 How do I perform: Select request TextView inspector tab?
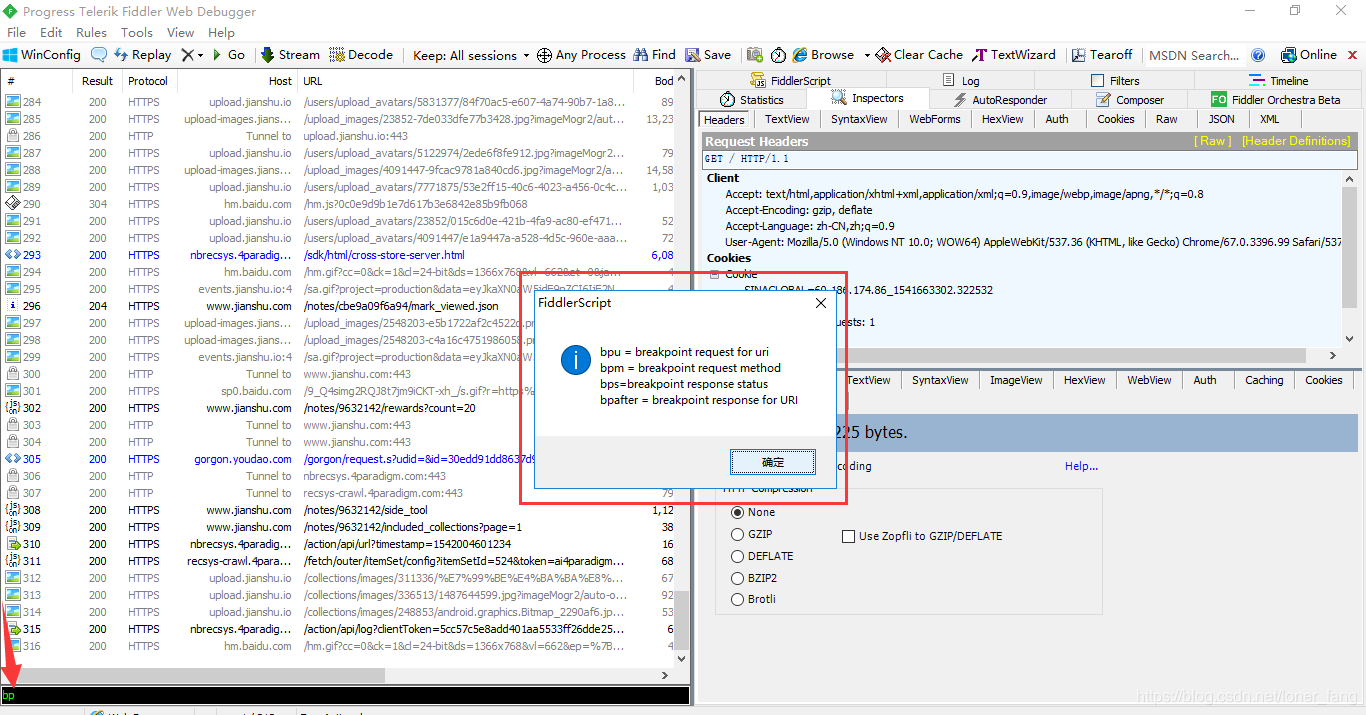(787, 119)
